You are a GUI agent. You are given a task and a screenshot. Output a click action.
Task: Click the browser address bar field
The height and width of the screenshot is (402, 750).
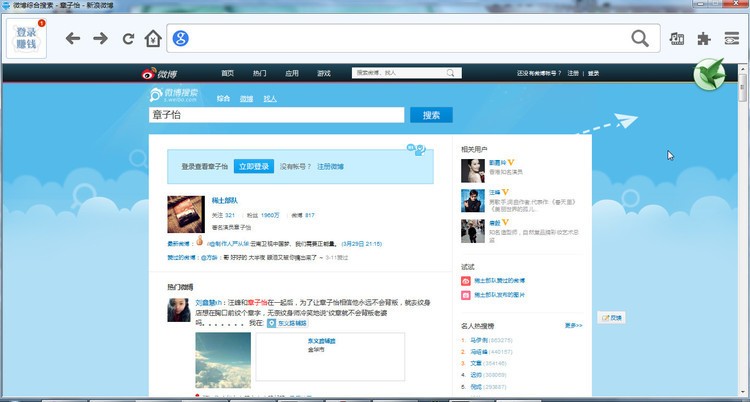coord(413,38)
